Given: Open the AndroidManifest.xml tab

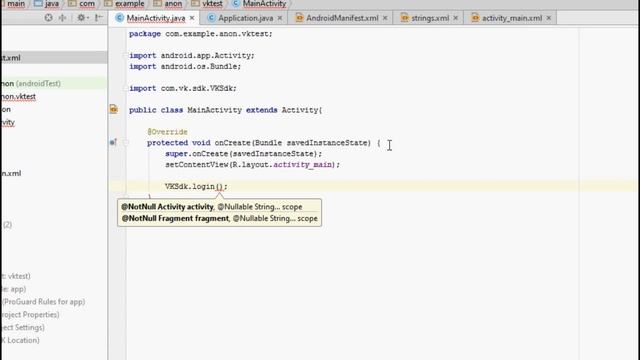Looking at the screenshot, I should click(x=342, y=18).
